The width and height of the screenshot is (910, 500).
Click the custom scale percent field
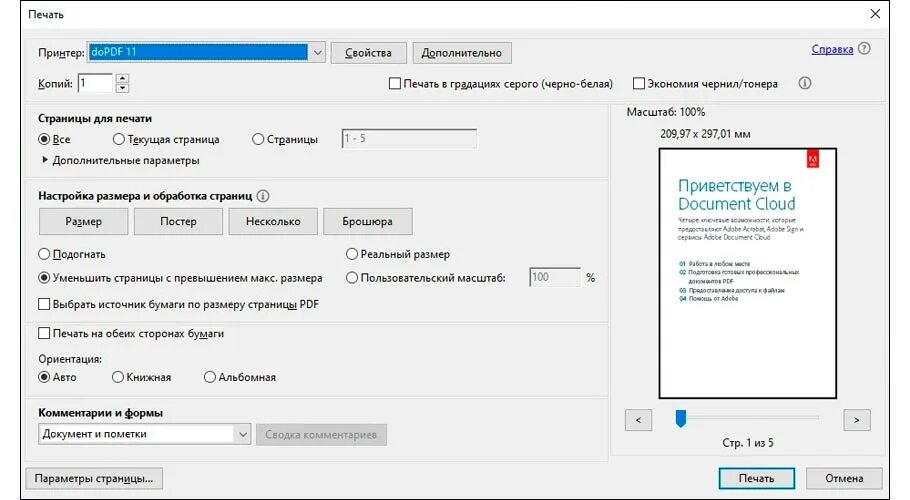pyautogui.click(x=554, y=277)
